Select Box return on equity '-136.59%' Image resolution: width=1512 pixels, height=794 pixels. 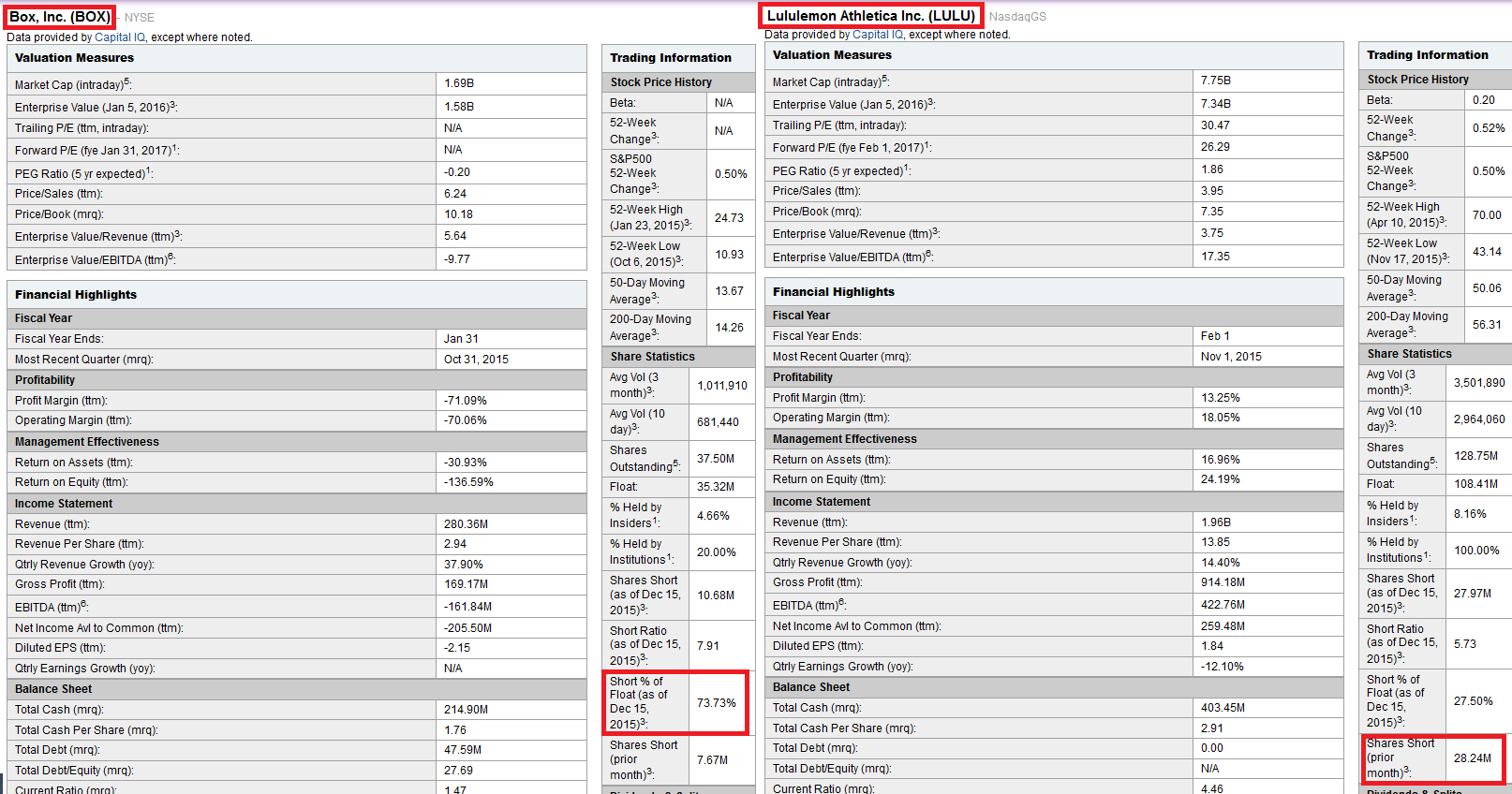coord(468,482)
